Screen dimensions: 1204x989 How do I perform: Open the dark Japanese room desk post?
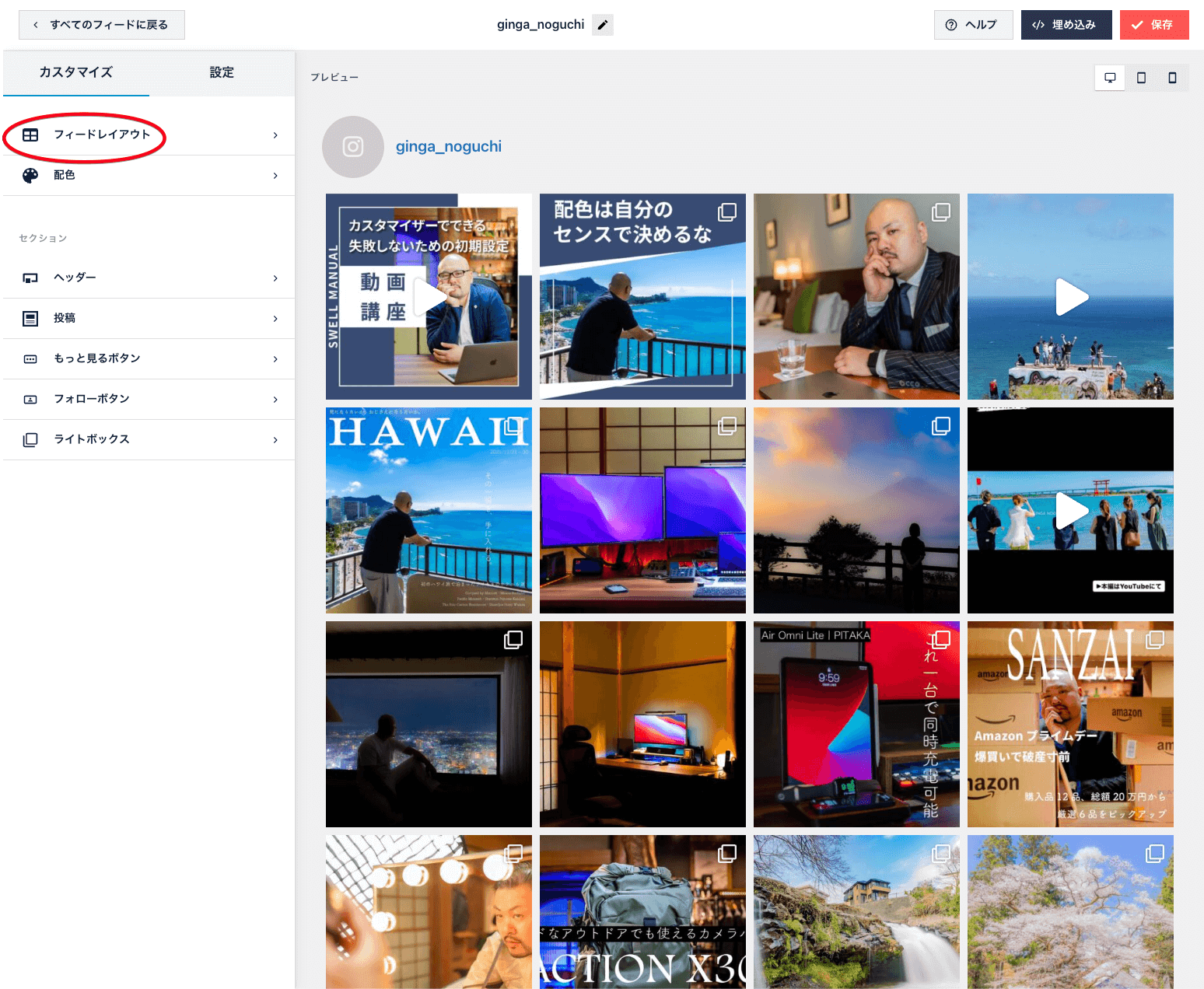point(642,725)
